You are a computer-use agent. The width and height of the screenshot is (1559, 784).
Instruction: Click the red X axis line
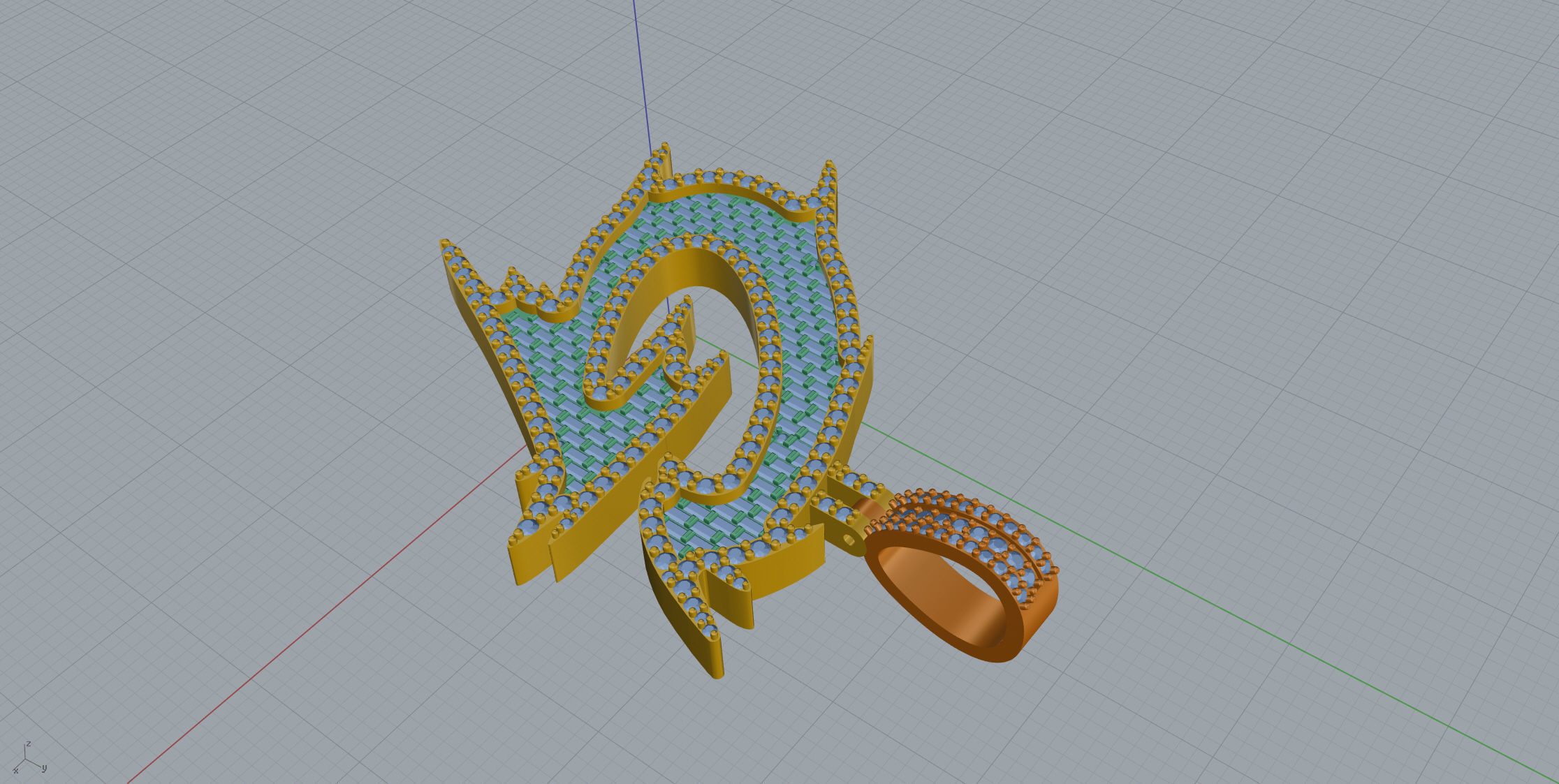[x=328, y=614]
